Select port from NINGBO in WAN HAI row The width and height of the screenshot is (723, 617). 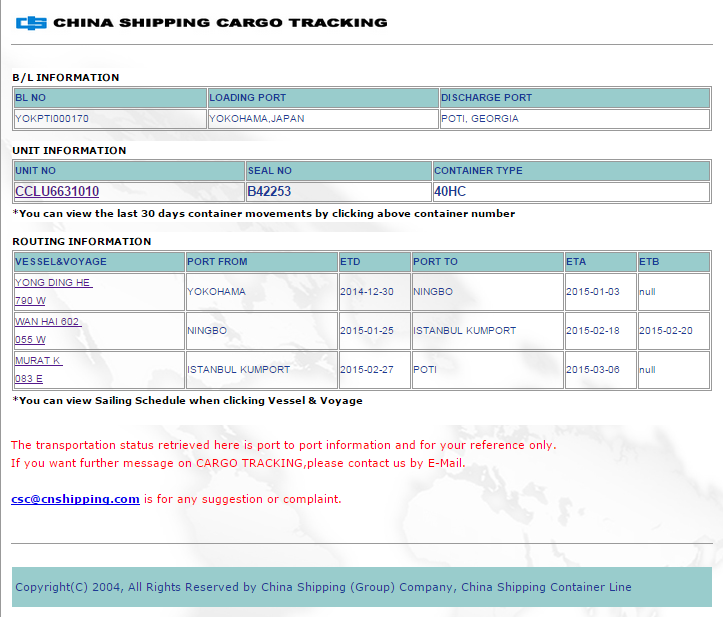[207, 331]
